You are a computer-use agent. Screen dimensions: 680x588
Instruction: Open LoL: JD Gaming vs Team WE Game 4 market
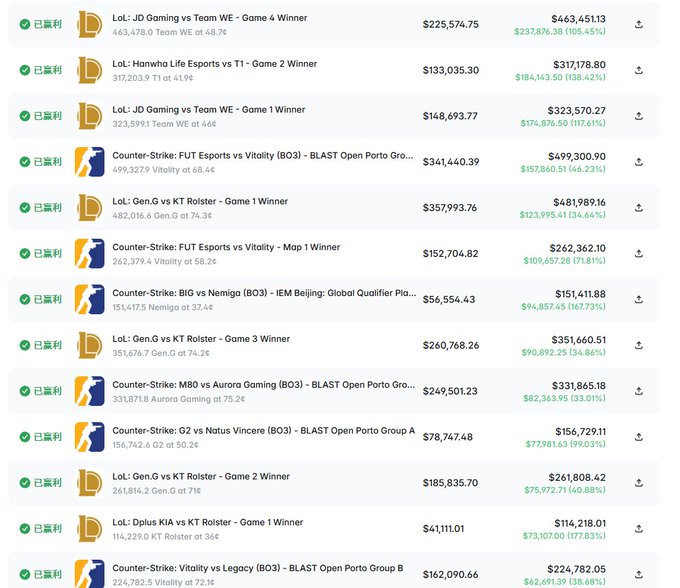[209, 18]
